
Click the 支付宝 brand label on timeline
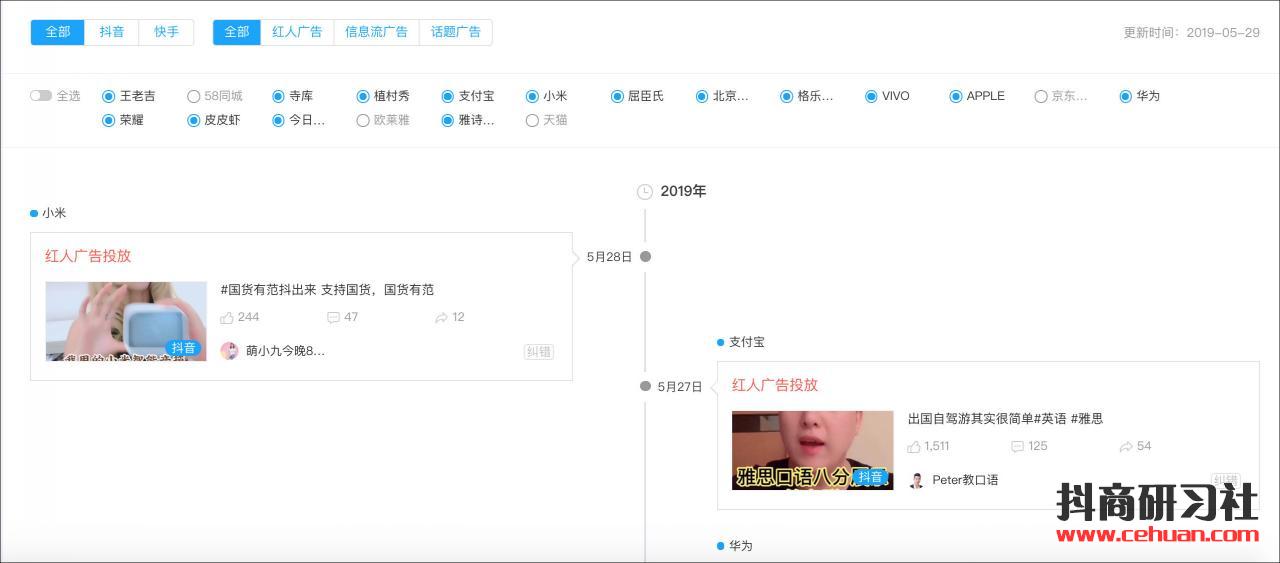point(747,342)
